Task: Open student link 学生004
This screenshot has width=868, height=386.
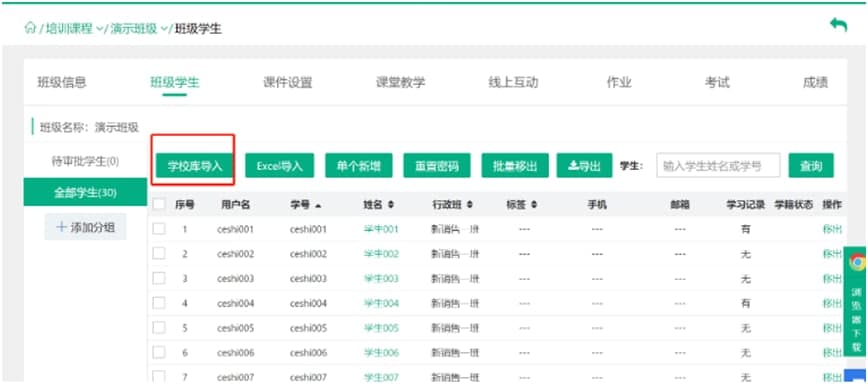Action: 381,303
